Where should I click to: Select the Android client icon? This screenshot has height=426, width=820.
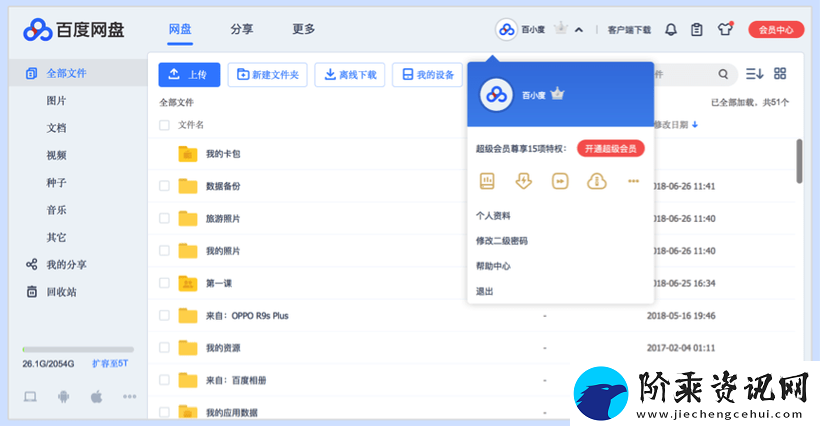pyautogui.click(x=63, y=397)
